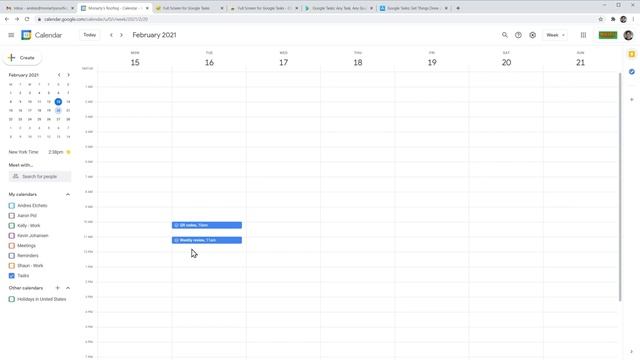Select day 21 in week header
The width and height of the screenshot is (640, 360).
[580, 62]
